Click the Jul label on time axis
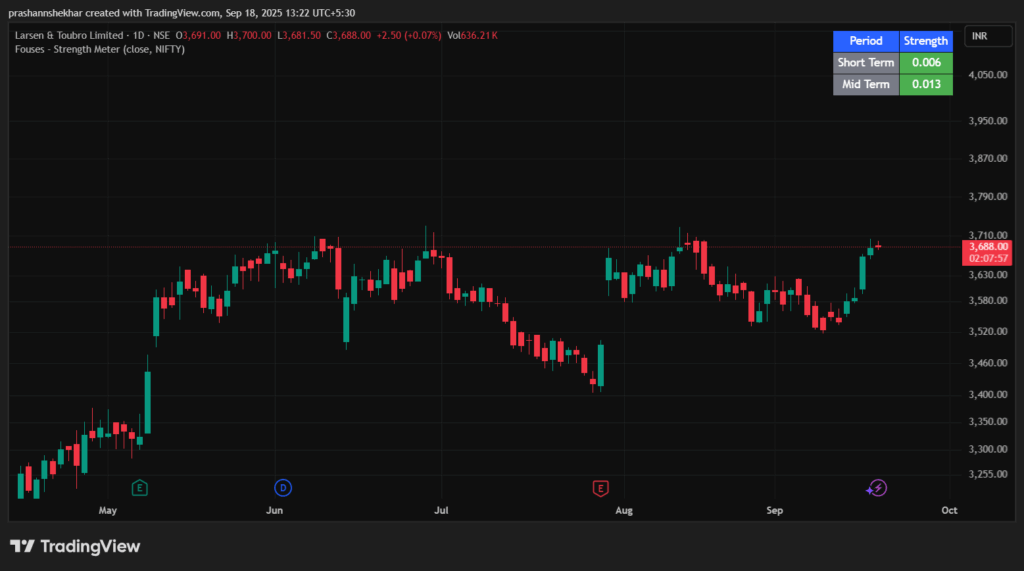The width and height of the screenshot is (1024, 571). click(440, 510)
